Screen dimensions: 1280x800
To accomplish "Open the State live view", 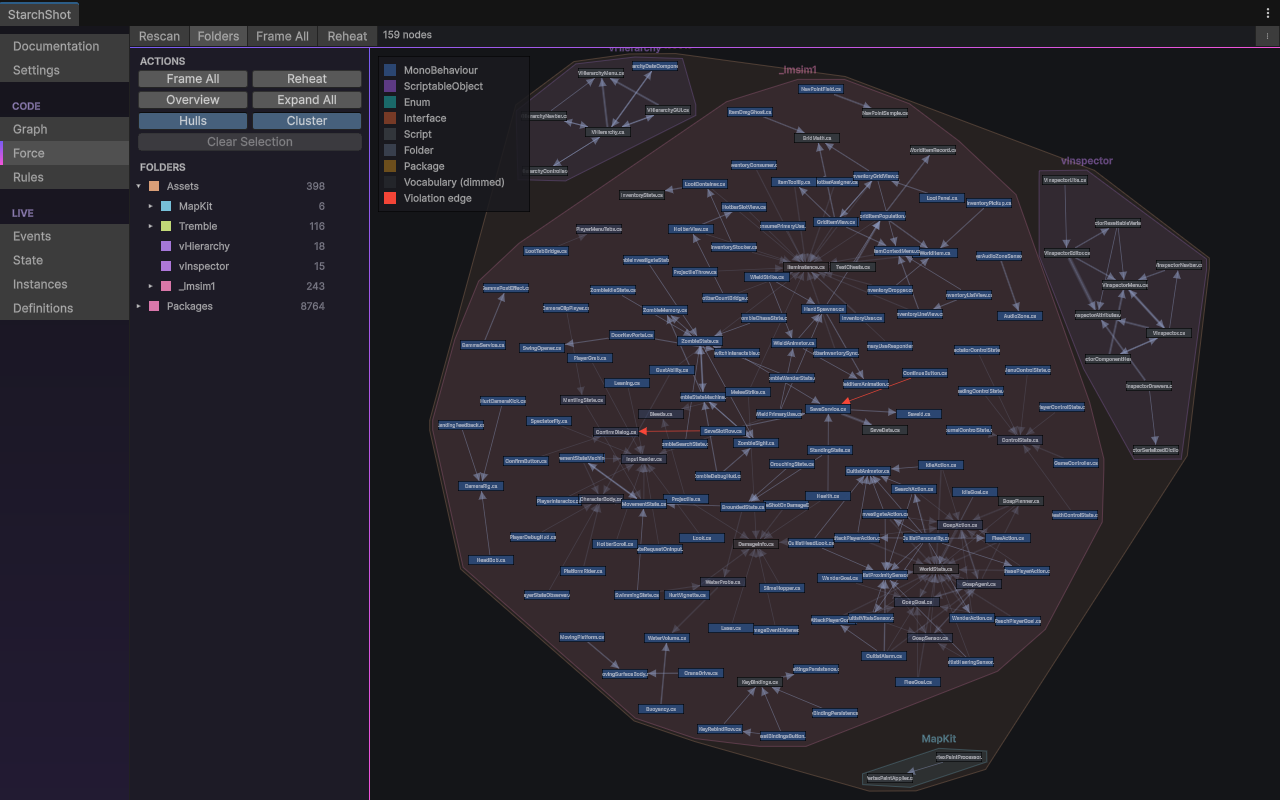I will [65, 260].
